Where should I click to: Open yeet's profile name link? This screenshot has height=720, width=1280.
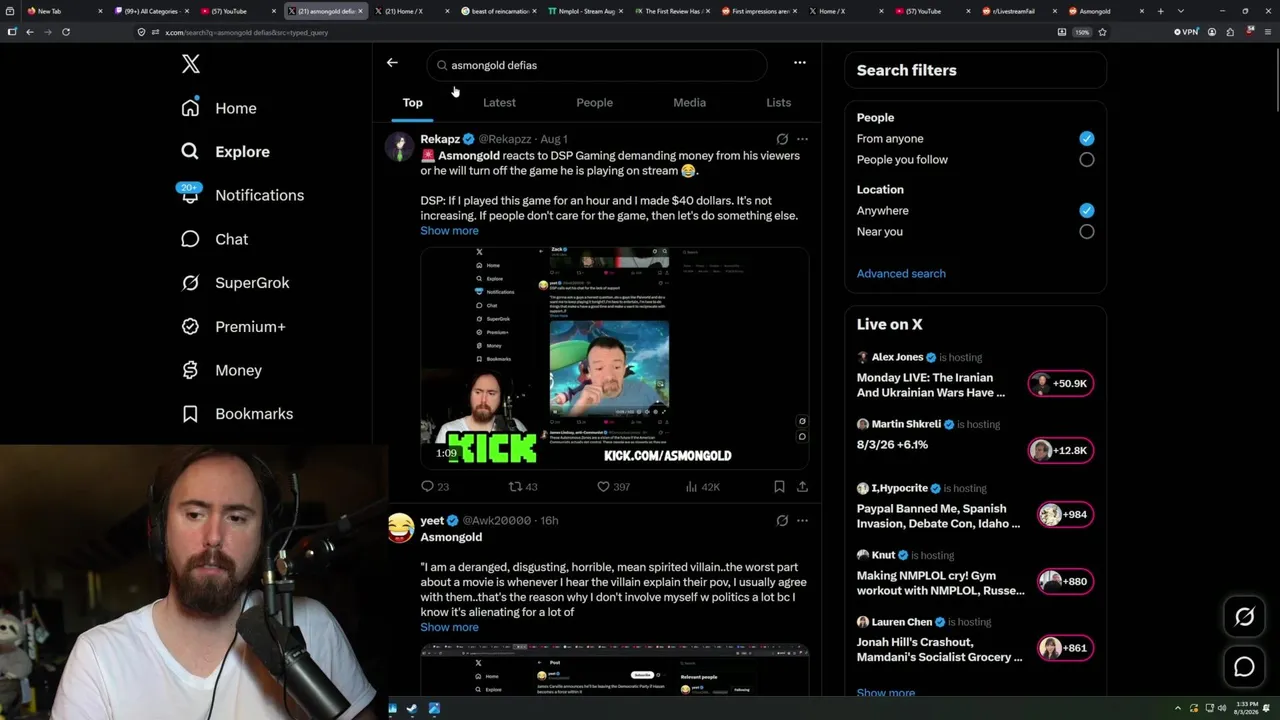(x=432, y=521)
